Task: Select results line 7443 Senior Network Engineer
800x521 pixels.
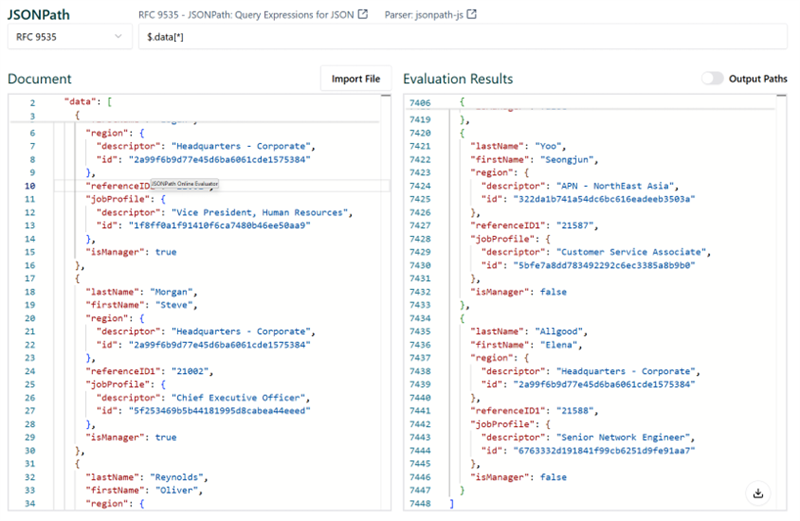Action: click(x=588, y=437)
